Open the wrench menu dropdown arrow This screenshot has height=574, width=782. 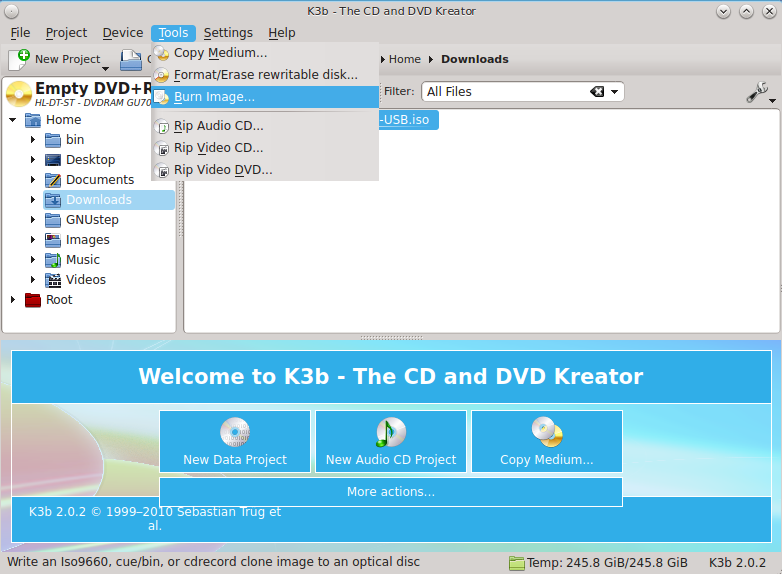tap(773, 101)
